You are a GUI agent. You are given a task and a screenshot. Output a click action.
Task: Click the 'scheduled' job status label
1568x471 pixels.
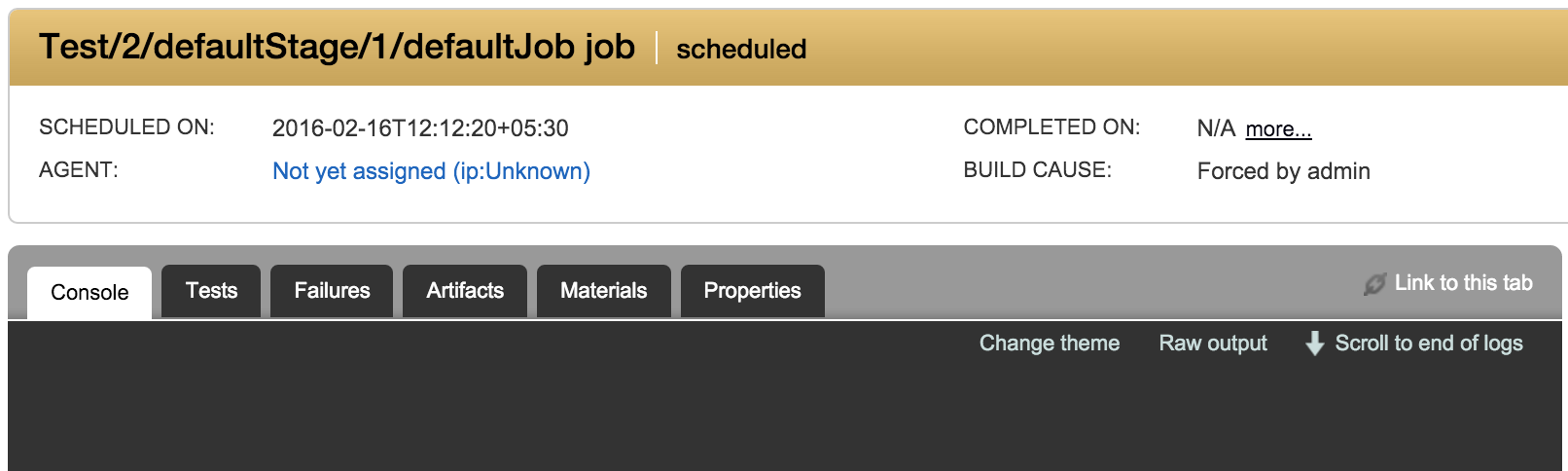(x=741, y=49)
